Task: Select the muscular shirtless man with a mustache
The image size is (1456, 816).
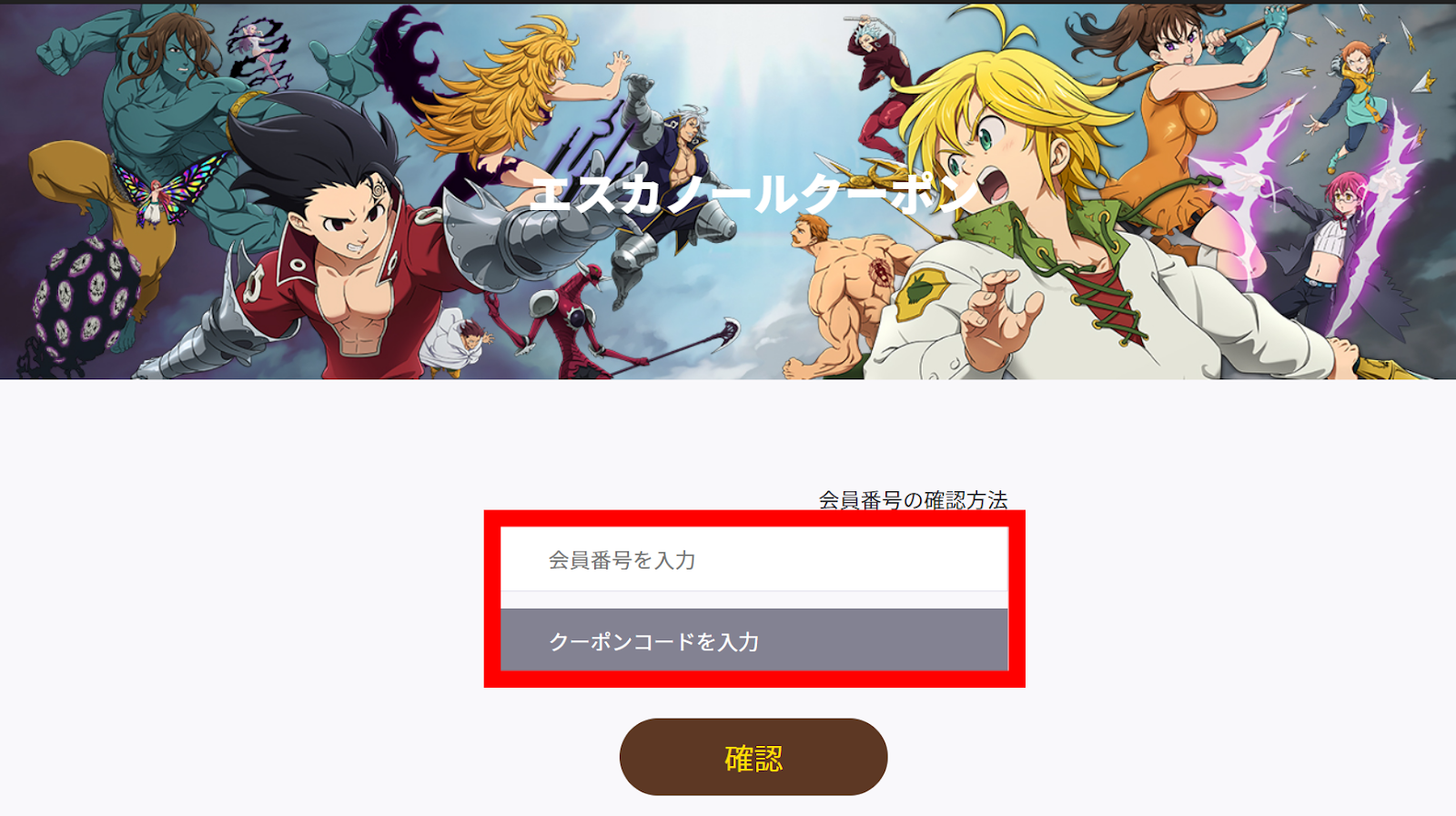Action: [846, 291]
